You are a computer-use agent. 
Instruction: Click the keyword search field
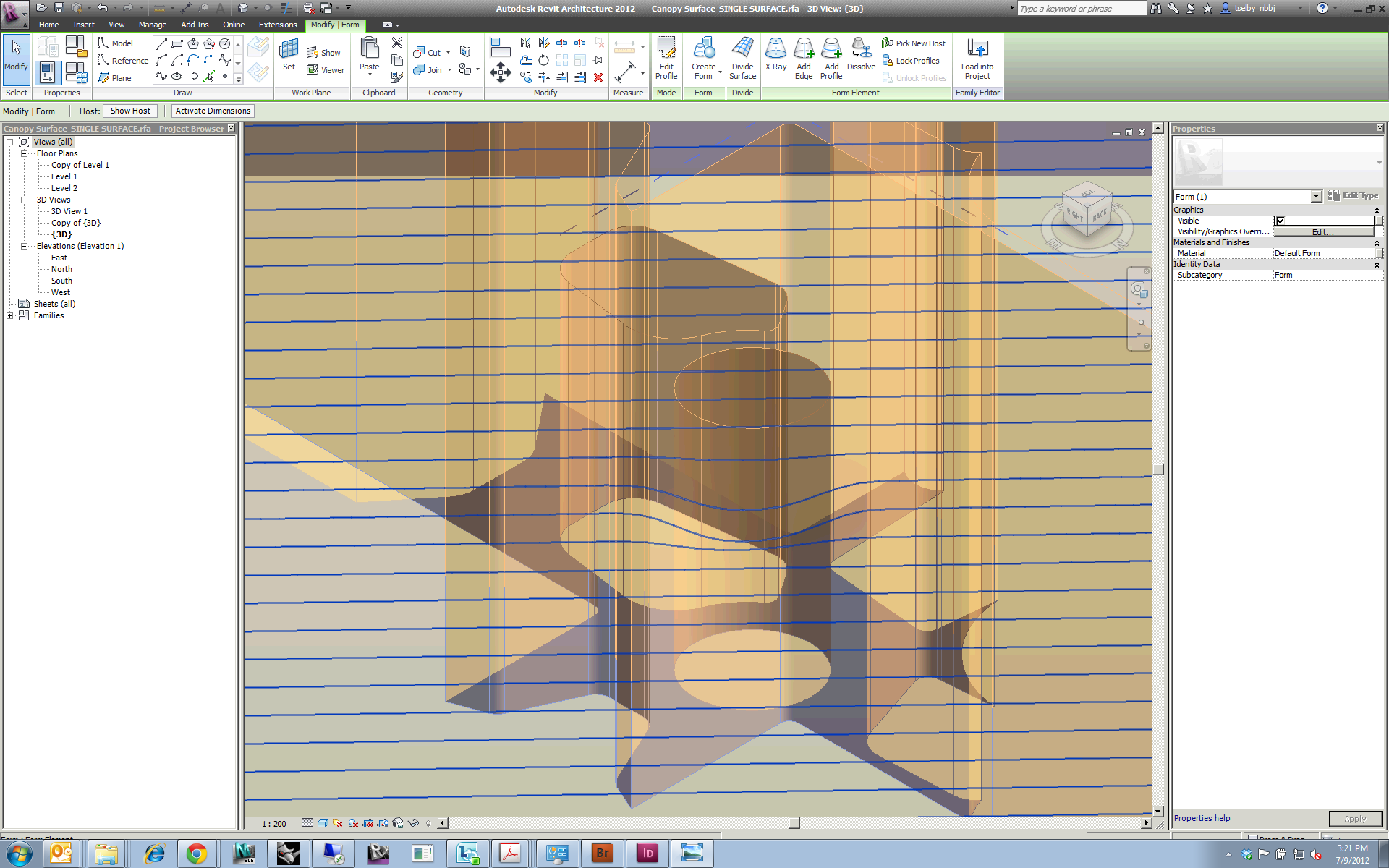click(1081, 9)
